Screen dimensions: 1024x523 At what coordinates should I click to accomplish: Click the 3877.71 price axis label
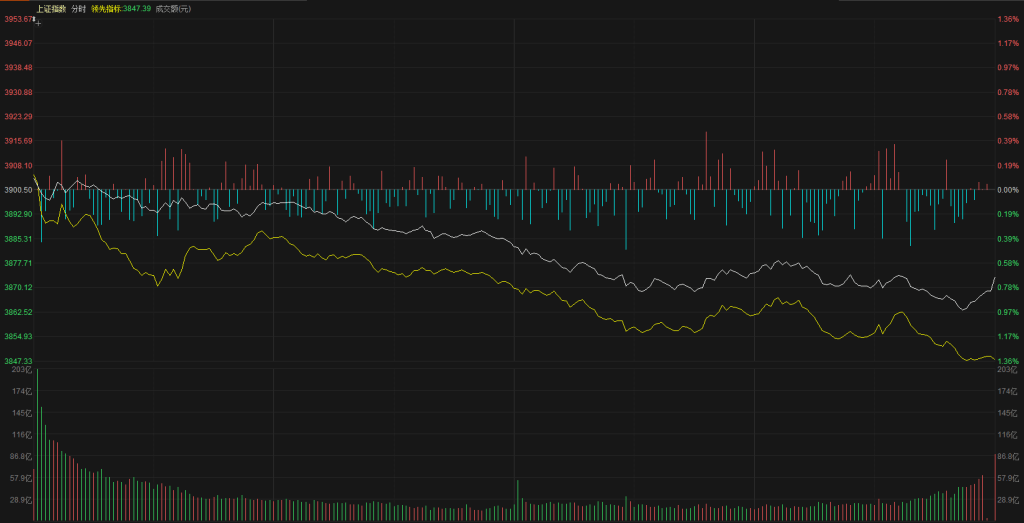17,263
